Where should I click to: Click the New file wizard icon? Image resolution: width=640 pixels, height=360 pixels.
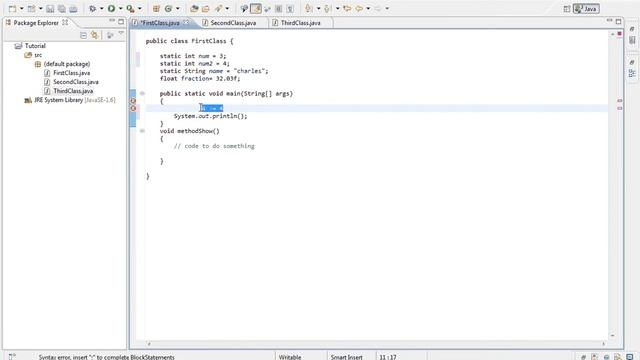(x=12, y=9)
